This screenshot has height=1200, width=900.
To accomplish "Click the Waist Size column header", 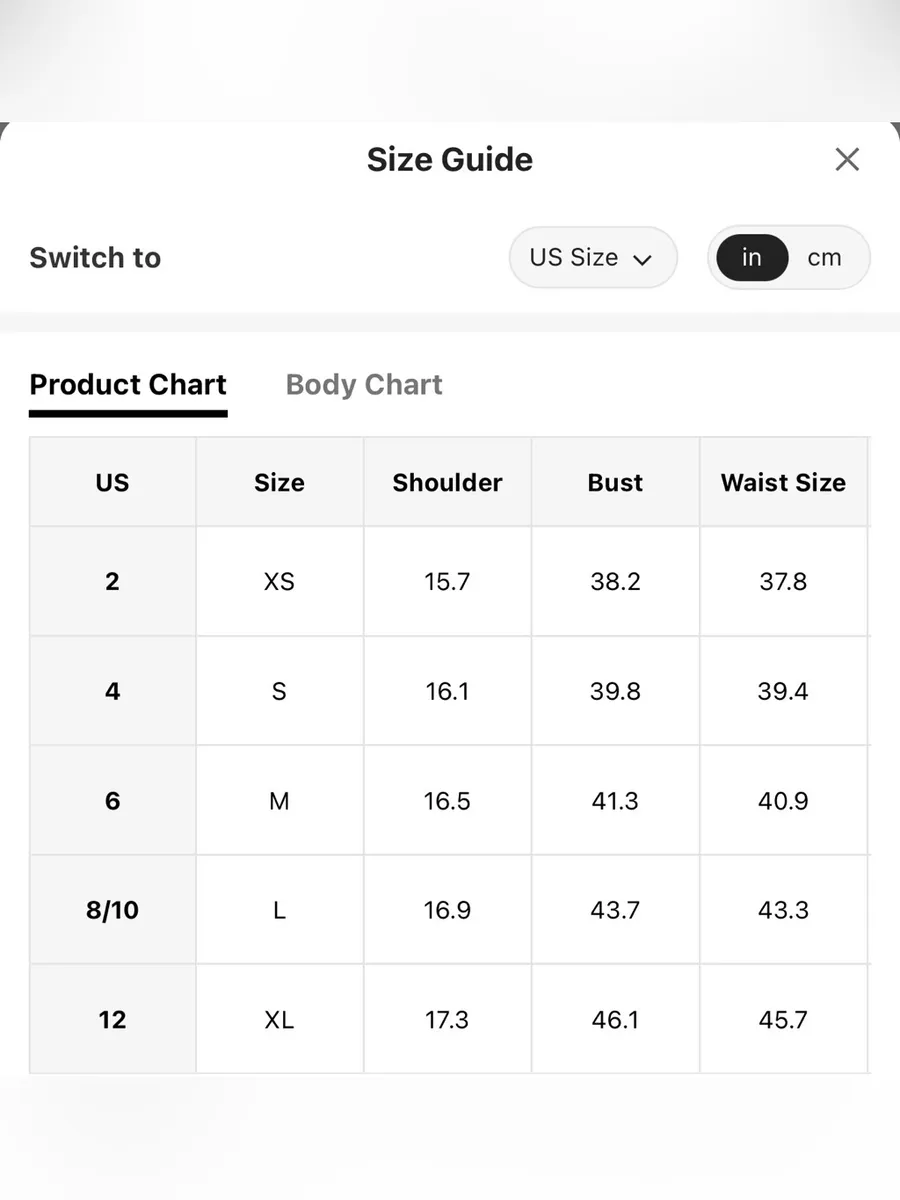I will [783, 482].
